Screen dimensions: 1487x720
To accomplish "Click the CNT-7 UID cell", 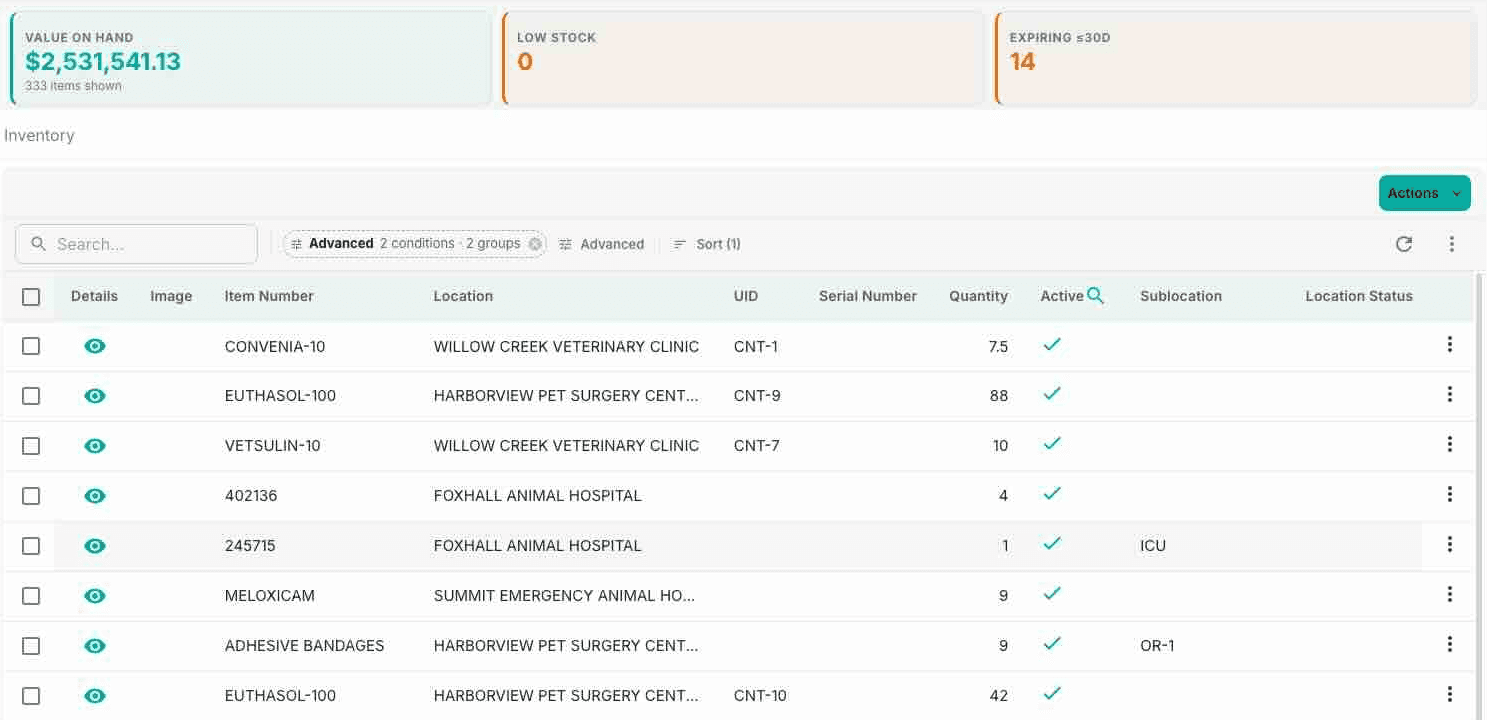I will pos(756,446).
